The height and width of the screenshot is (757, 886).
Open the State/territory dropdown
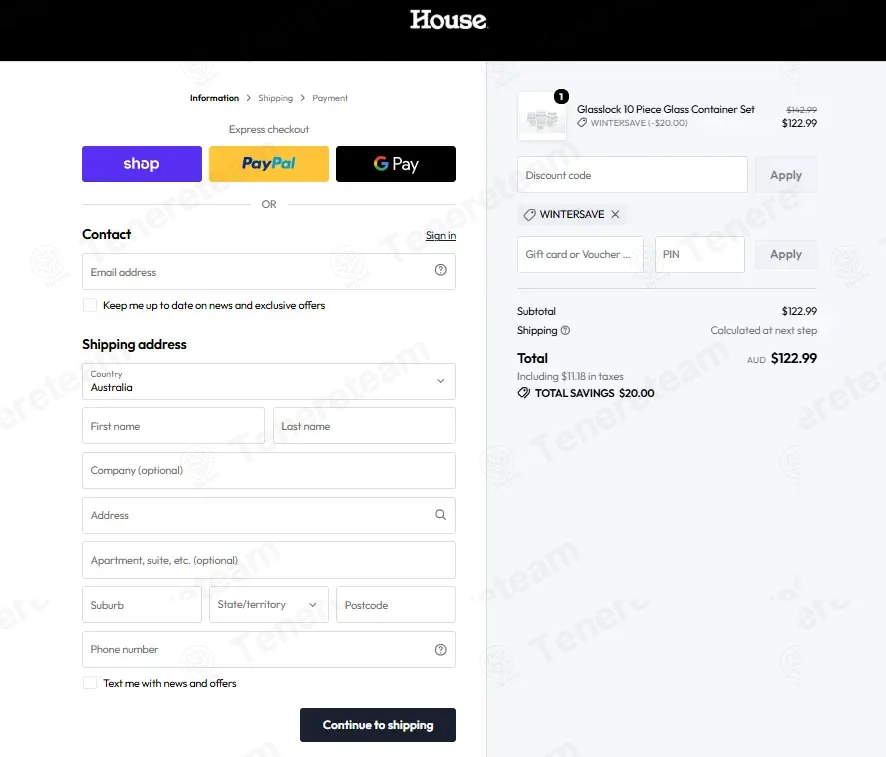269,604
